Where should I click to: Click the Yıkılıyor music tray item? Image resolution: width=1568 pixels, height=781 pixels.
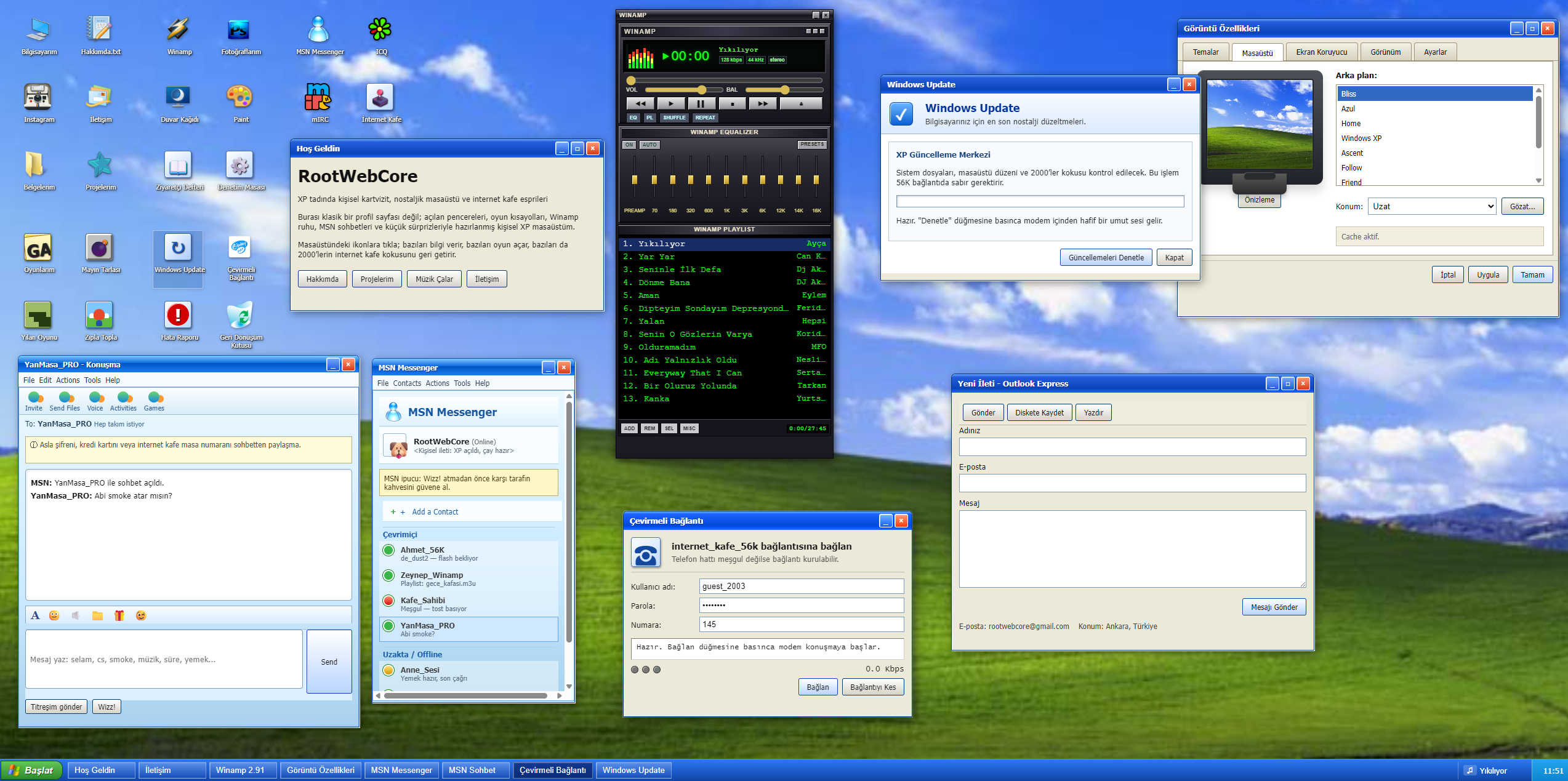coord(1486,770)
